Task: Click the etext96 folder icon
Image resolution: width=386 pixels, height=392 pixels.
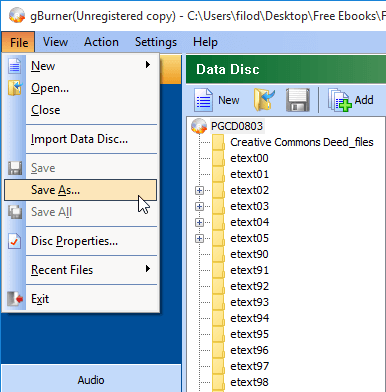Action: point(218,350)
